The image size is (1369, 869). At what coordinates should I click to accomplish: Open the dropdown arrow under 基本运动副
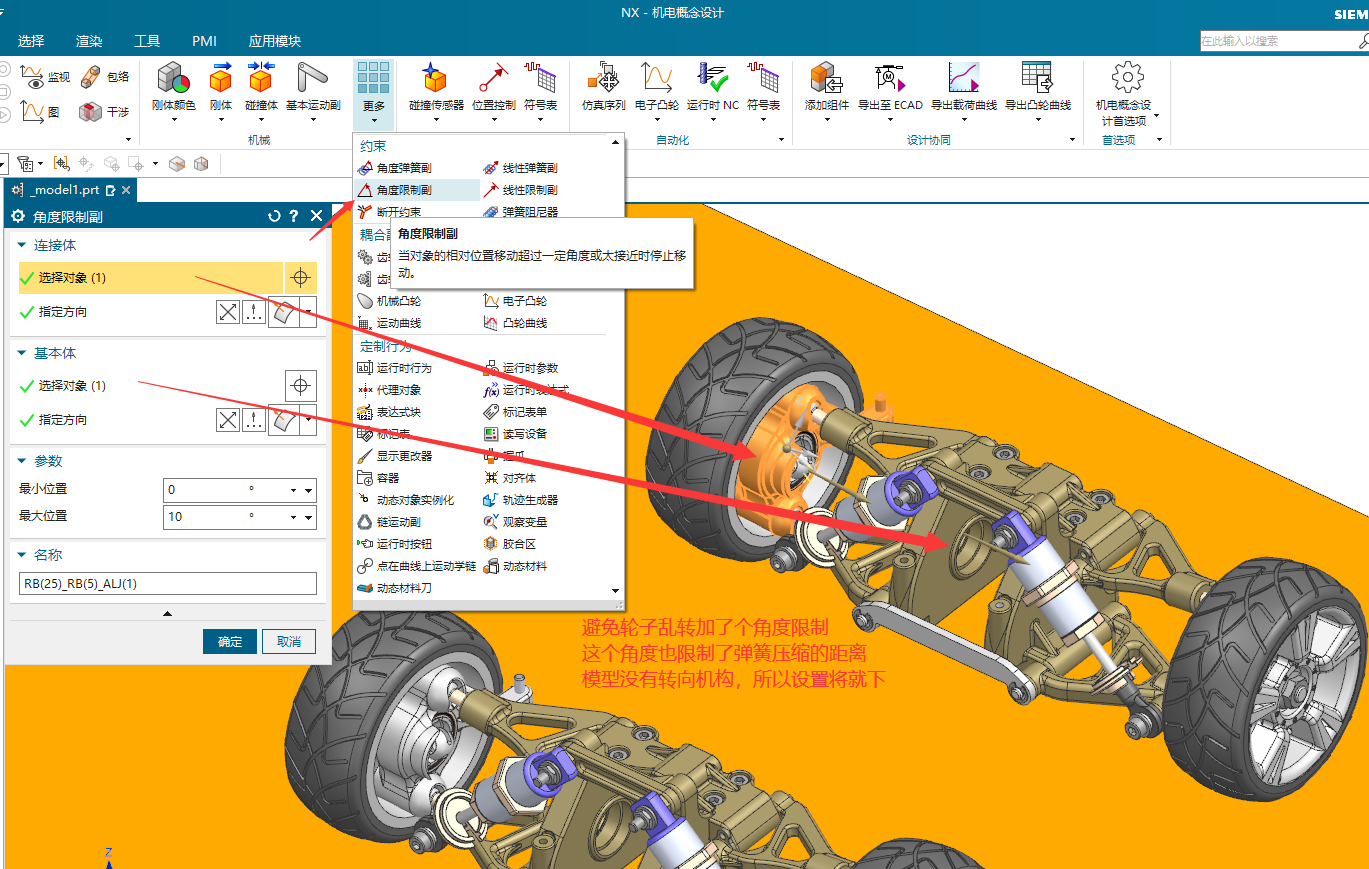313,120
